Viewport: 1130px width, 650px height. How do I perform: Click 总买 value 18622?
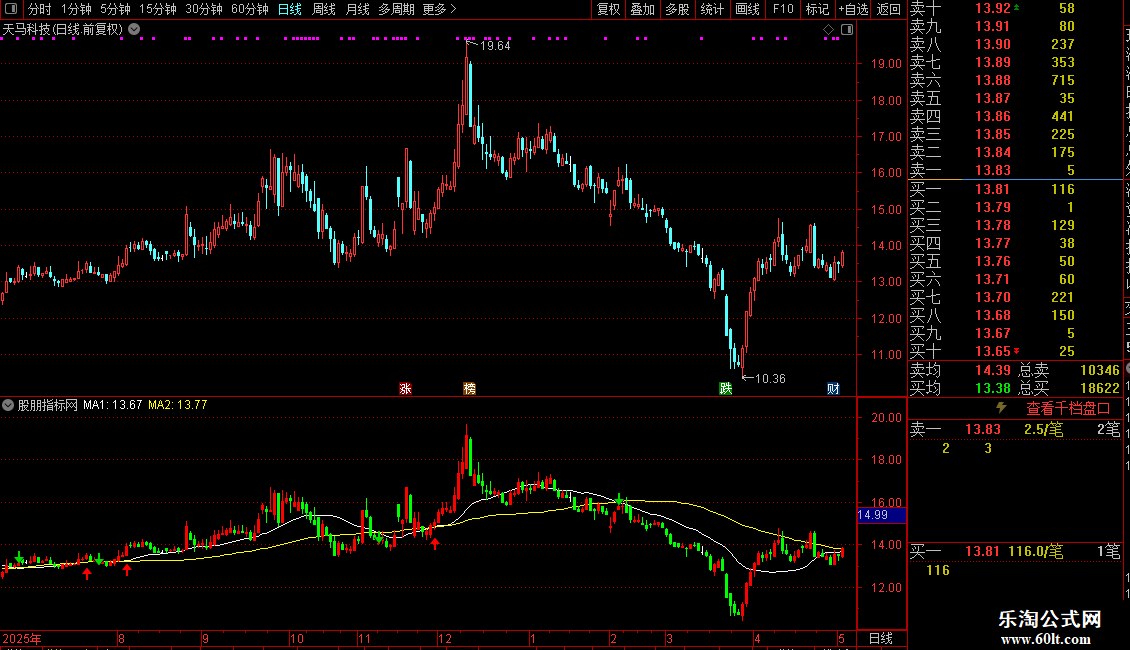pyautogui.click(x=1100, y=388)
